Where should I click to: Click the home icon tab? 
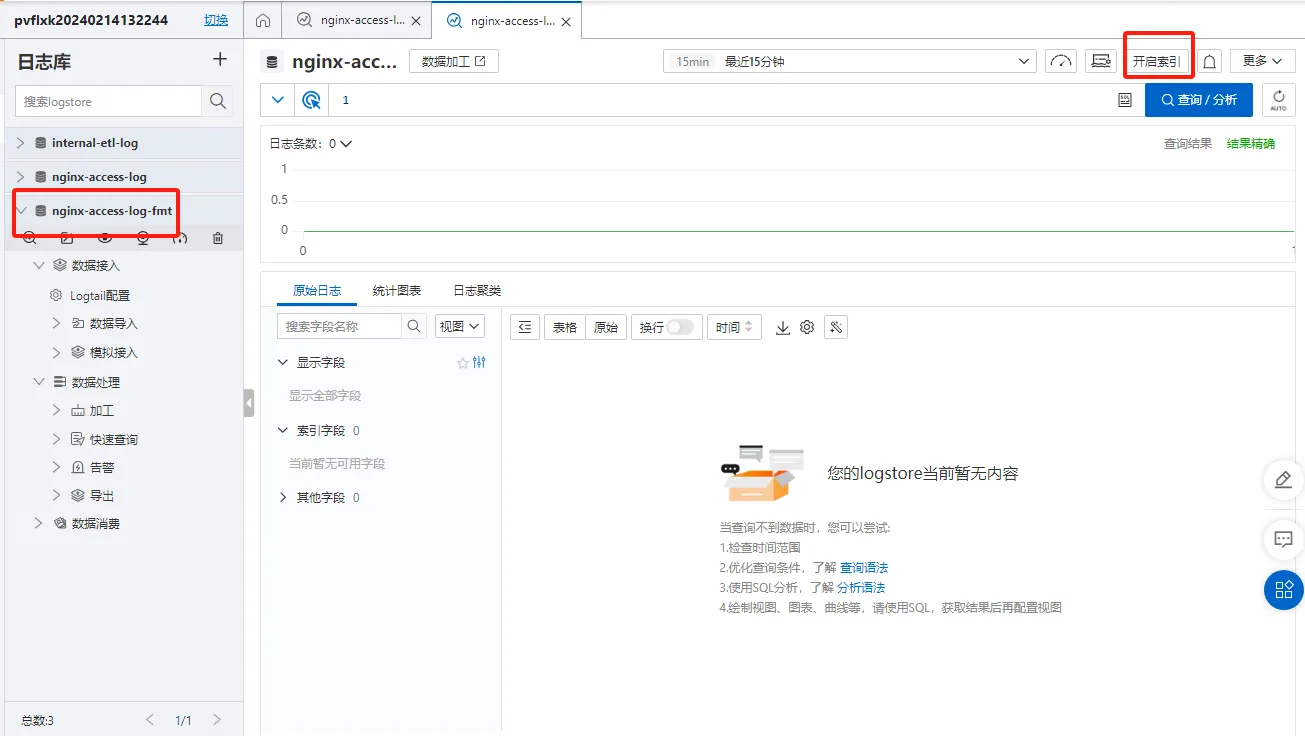[262, 20]
